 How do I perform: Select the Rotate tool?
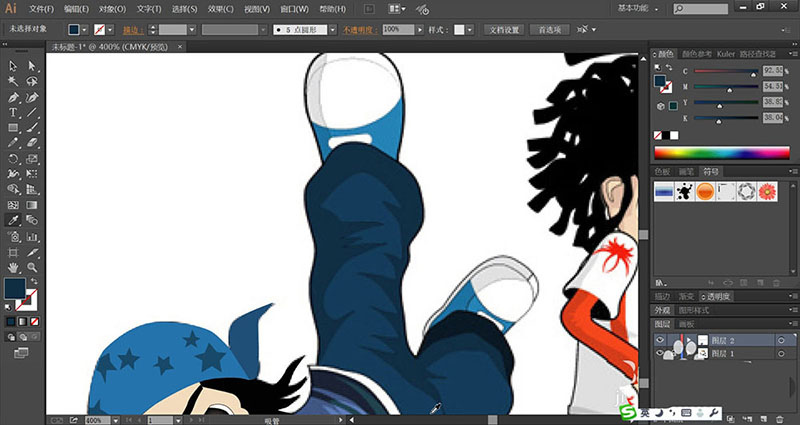point(13,159)
